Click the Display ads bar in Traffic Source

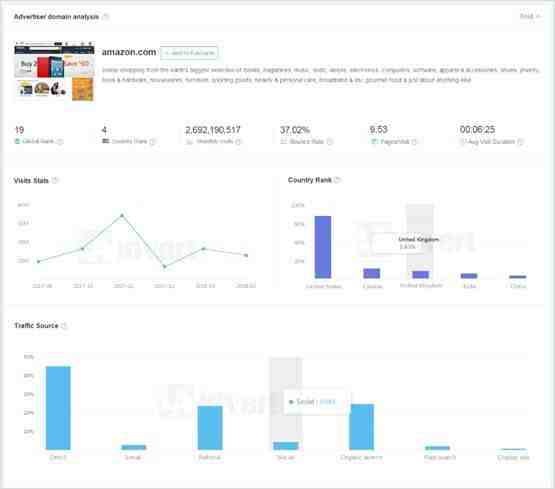tap(514, 449)
